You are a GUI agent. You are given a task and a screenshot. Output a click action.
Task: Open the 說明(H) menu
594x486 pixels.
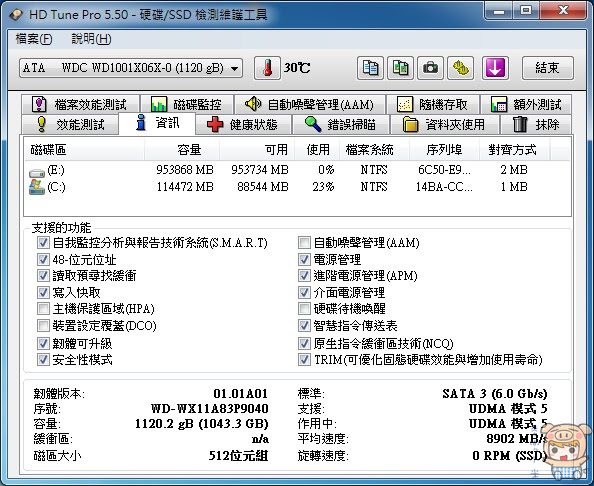91,39
